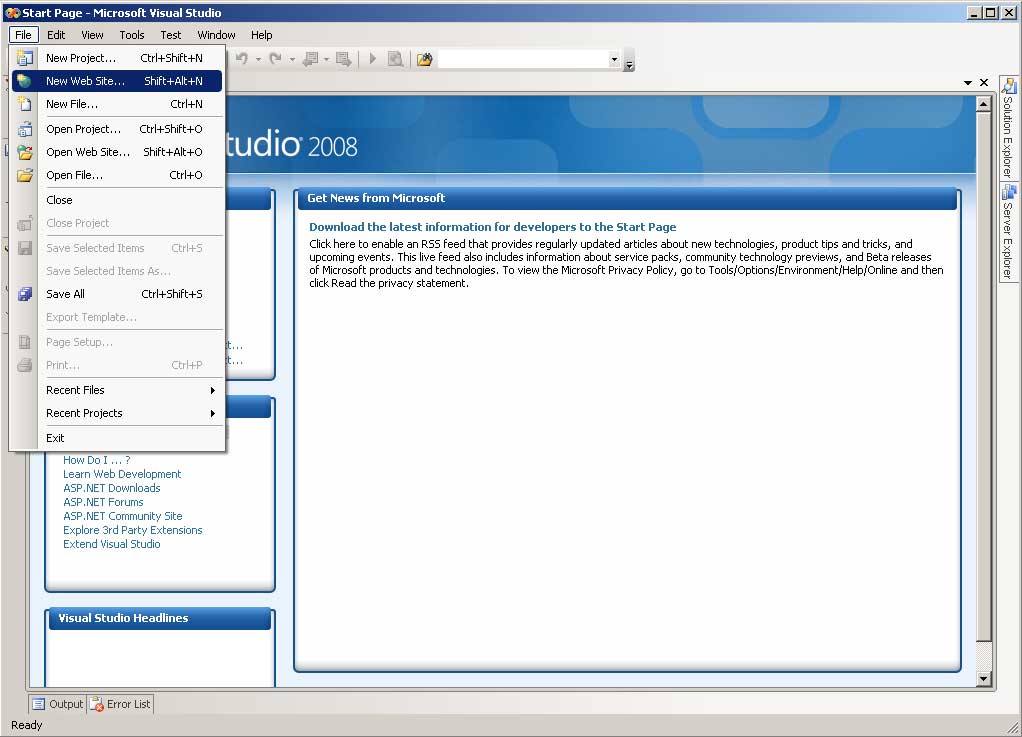Click the Open File folder icon
Image resolution: width=1022 pixels, height=737 pixels.
click(25, 175)
